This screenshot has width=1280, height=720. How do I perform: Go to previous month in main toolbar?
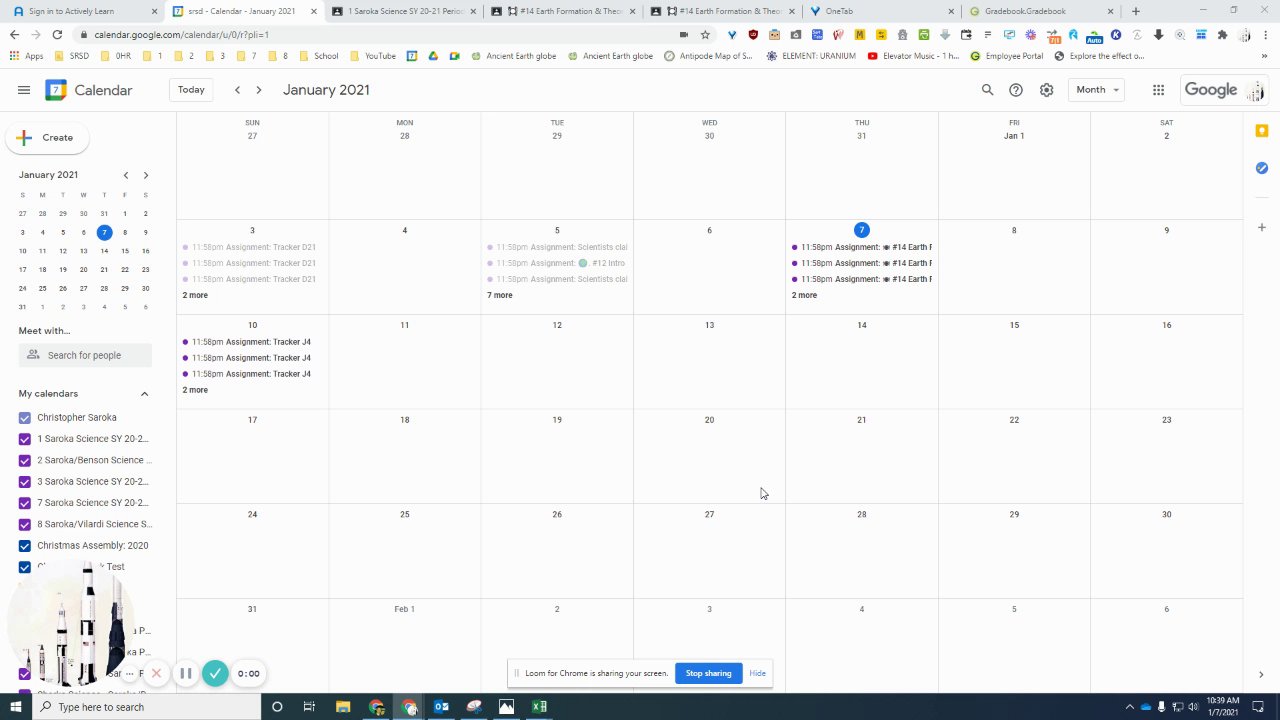point(237,90)
